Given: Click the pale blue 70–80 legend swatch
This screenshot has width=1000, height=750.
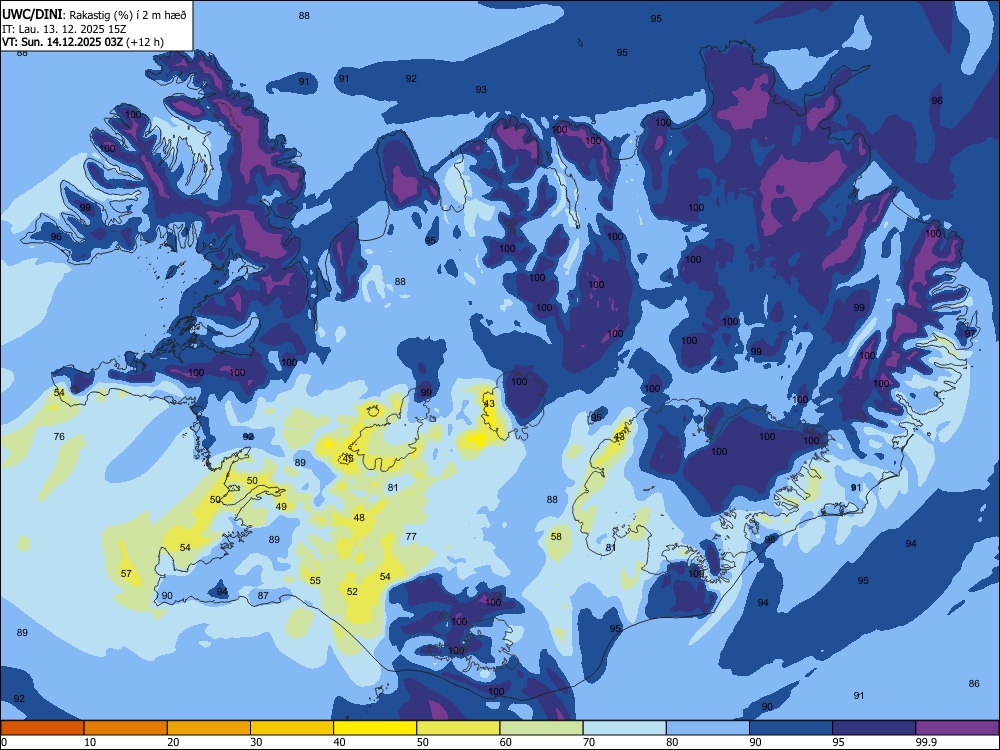Looking at the screenshot, I should point(624,728).
